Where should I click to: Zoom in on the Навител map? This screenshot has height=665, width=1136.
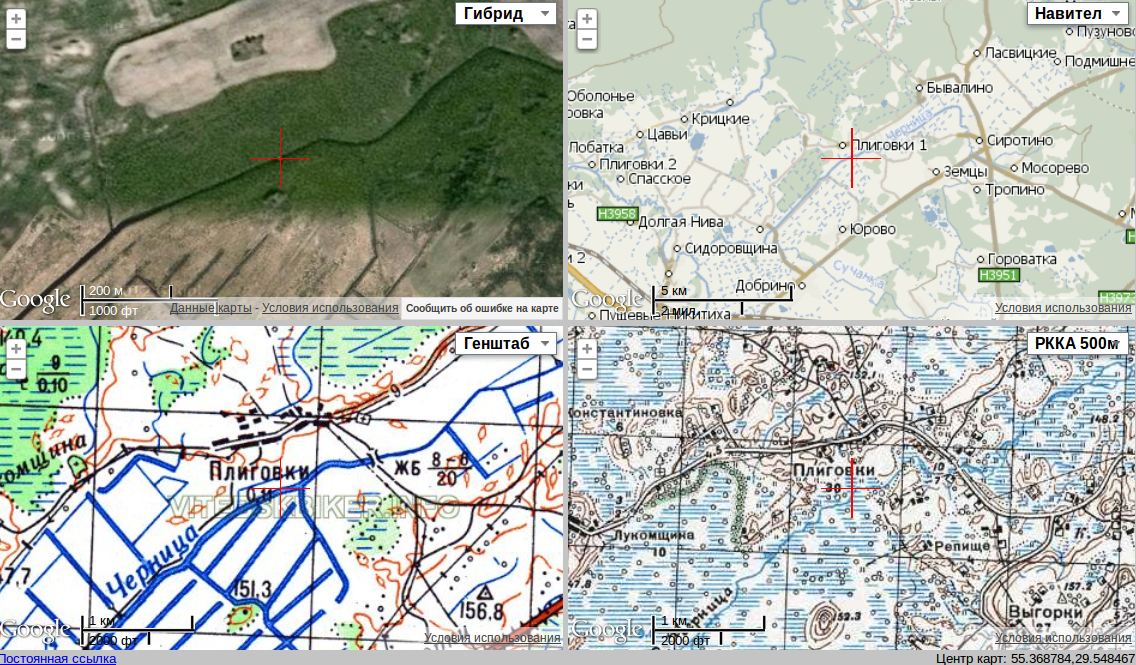point(587,19)
